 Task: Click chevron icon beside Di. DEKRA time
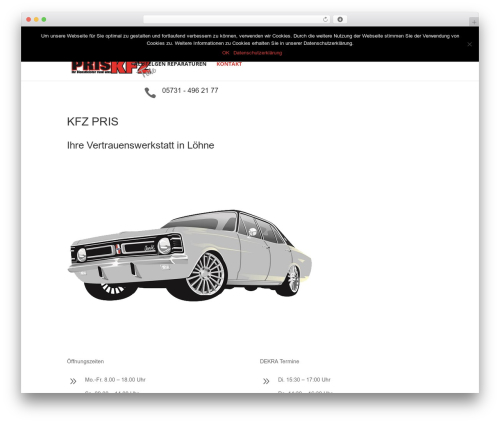tap(266, 381)
